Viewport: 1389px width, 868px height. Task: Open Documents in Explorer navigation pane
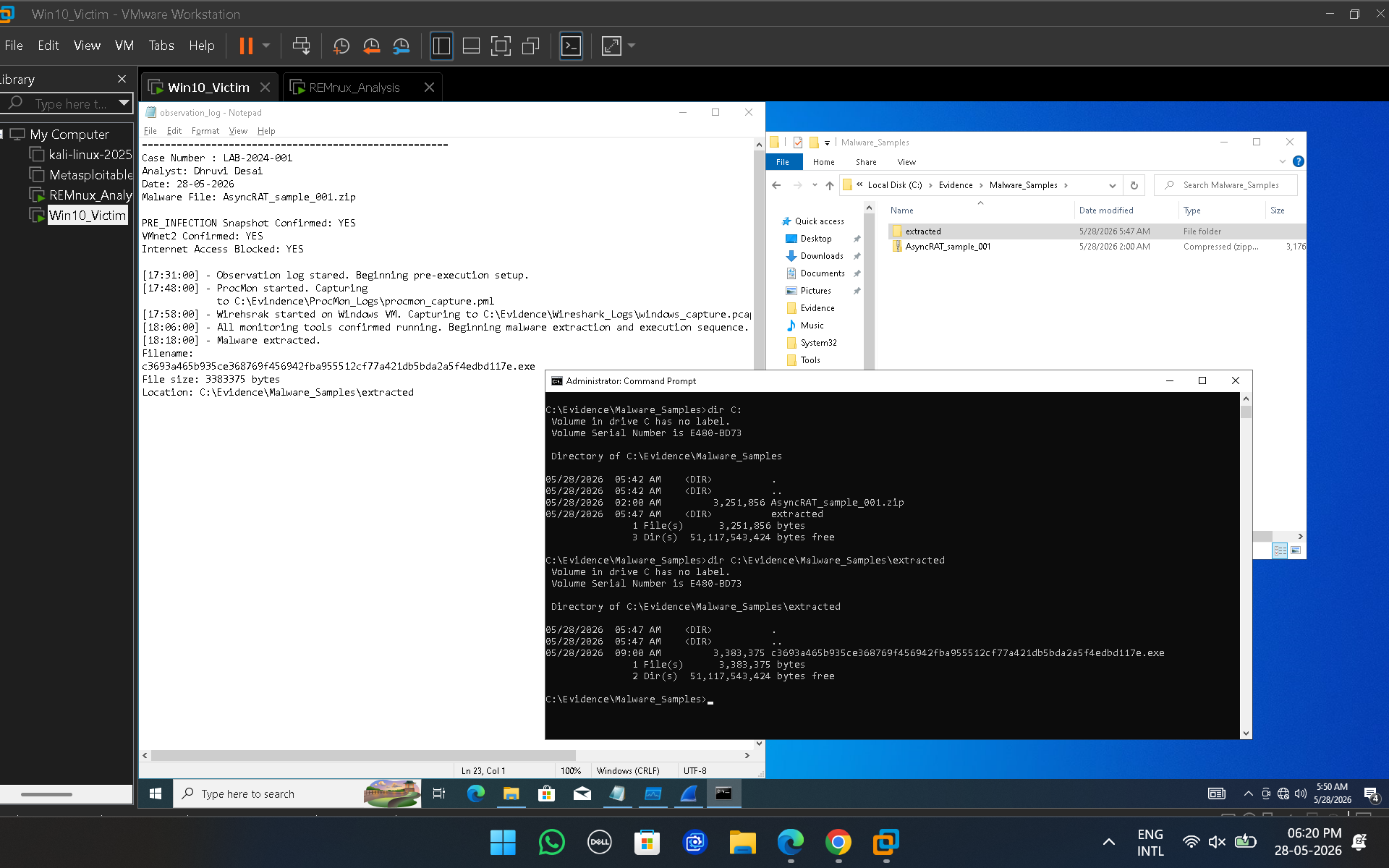(x=823, y=273)
